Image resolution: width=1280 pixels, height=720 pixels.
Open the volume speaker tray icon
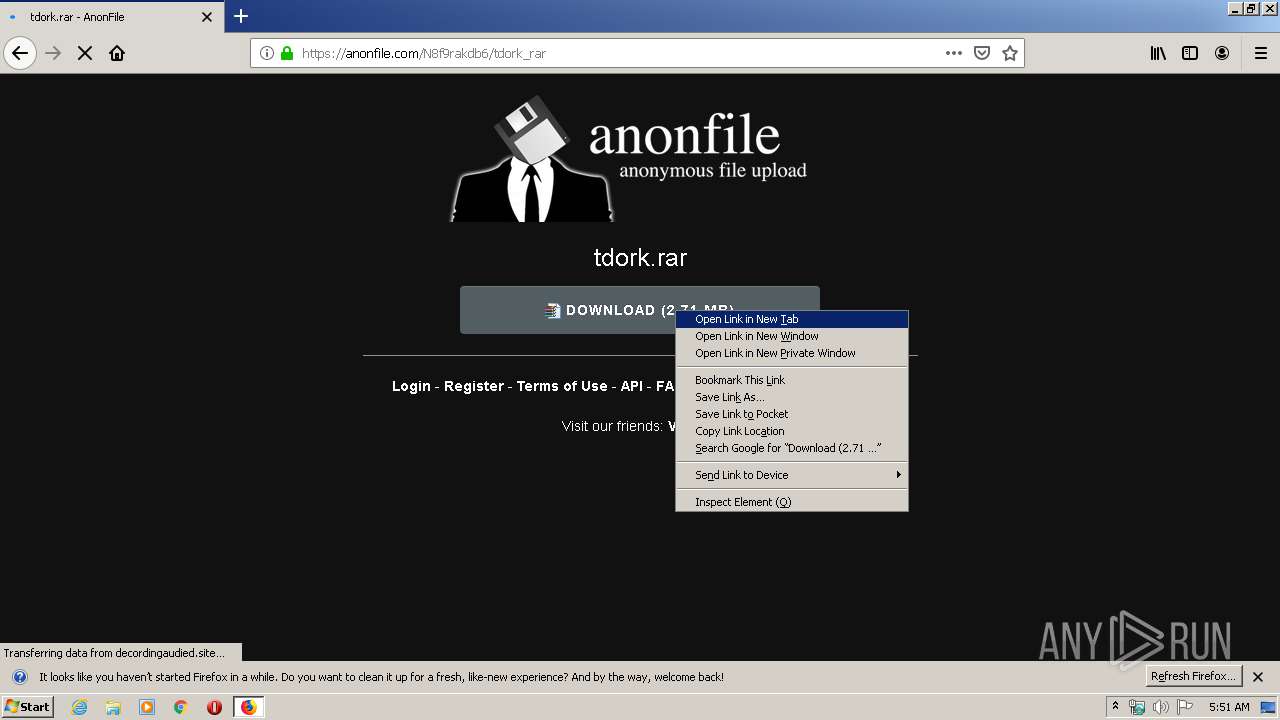(1161, 707)
